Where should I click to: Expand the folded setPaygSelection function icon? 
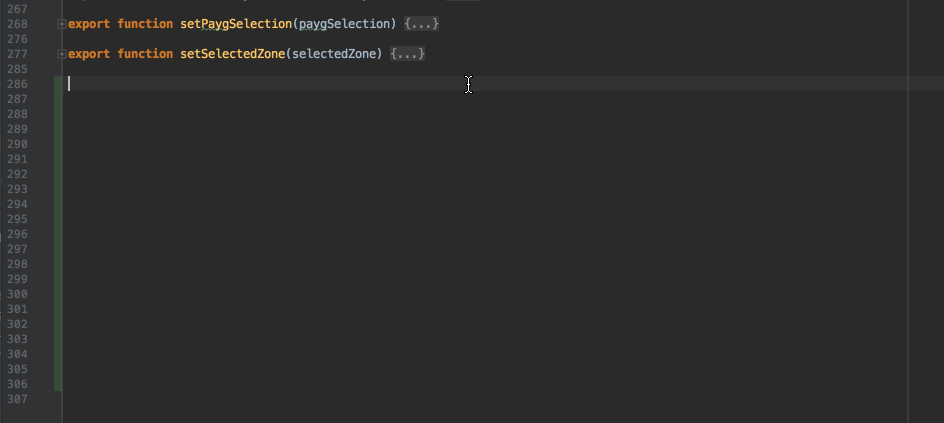(63, 23)
